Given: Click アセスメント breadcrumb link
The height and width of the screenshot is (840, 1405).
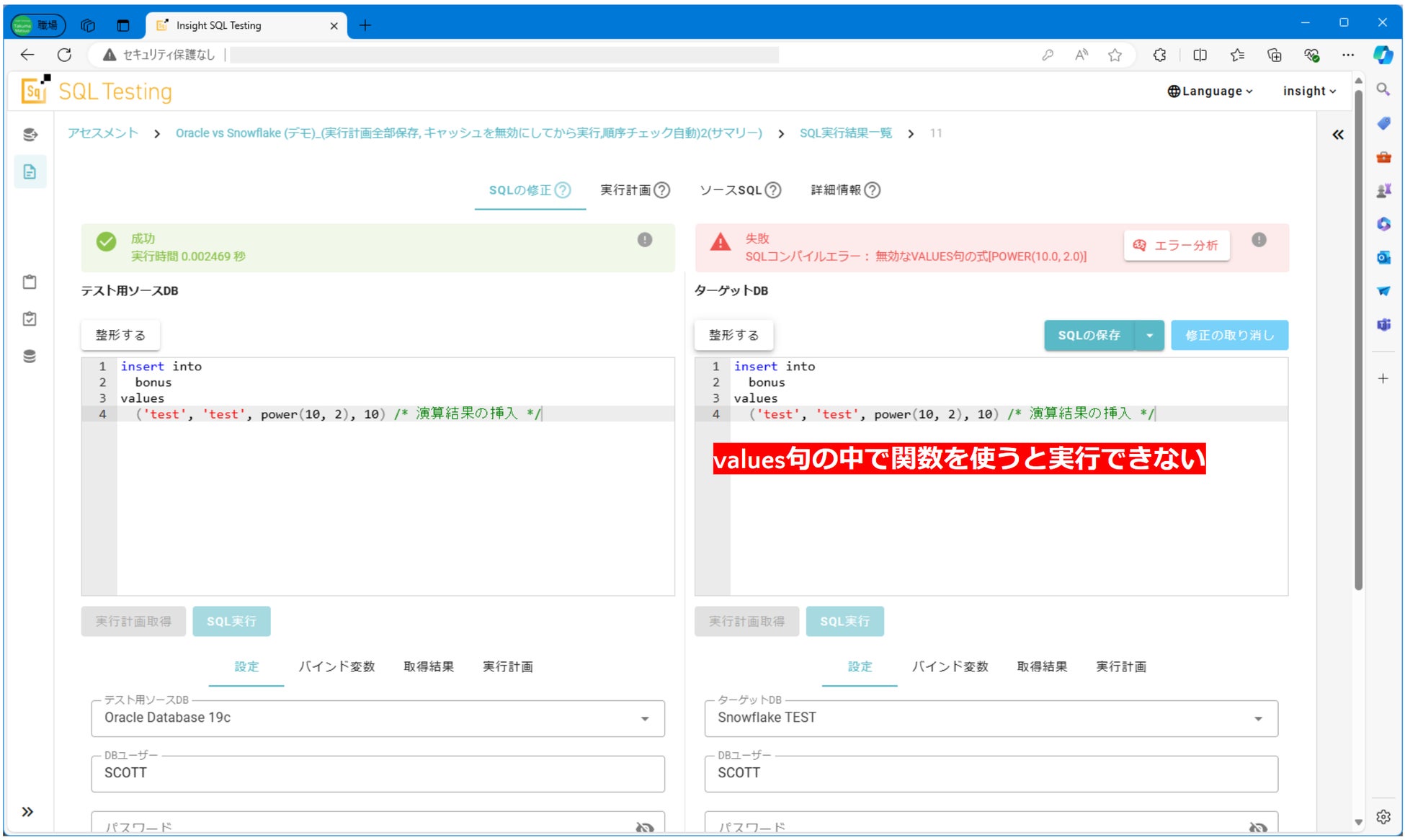Looking at the screenshot, I should pos(102,133).
